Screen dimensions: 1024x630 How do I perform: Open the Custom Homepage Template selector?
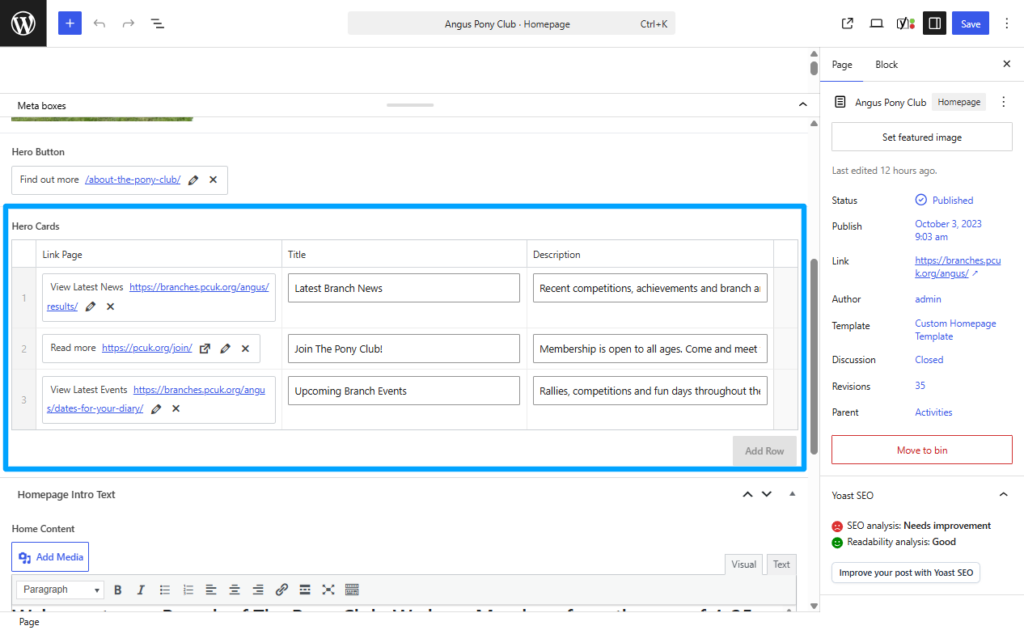tap(955, 330)
